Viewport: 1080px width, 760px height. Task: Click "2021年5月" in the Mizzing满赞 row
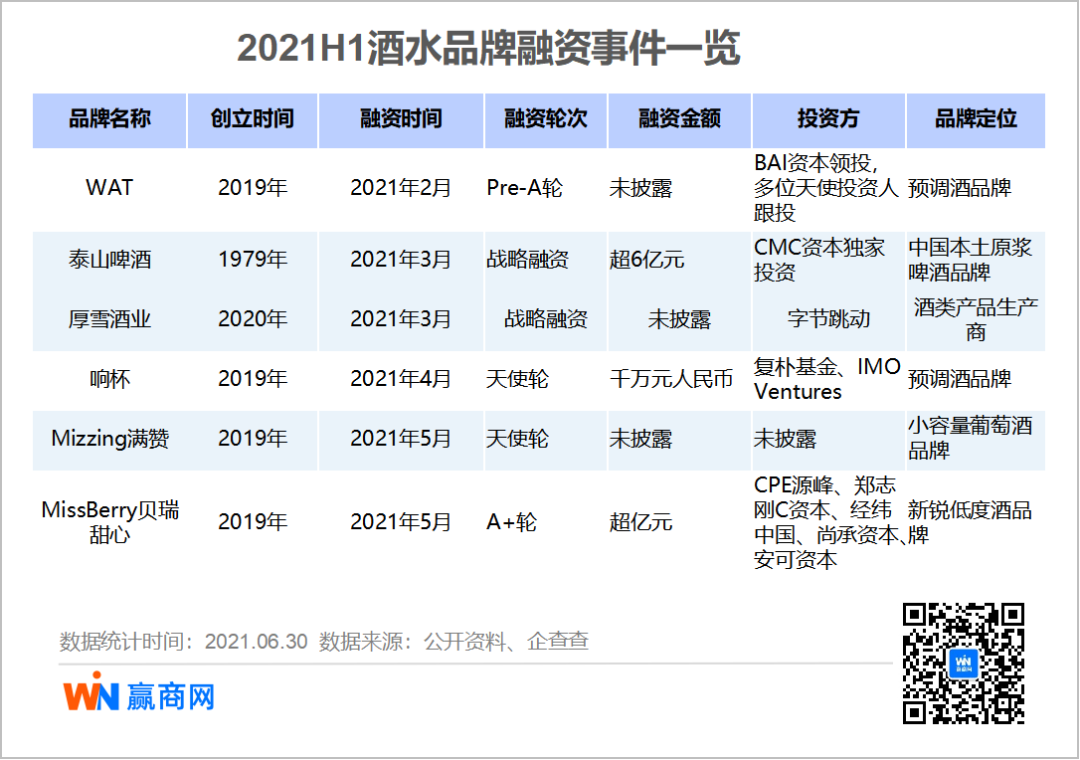pos(401,438)
